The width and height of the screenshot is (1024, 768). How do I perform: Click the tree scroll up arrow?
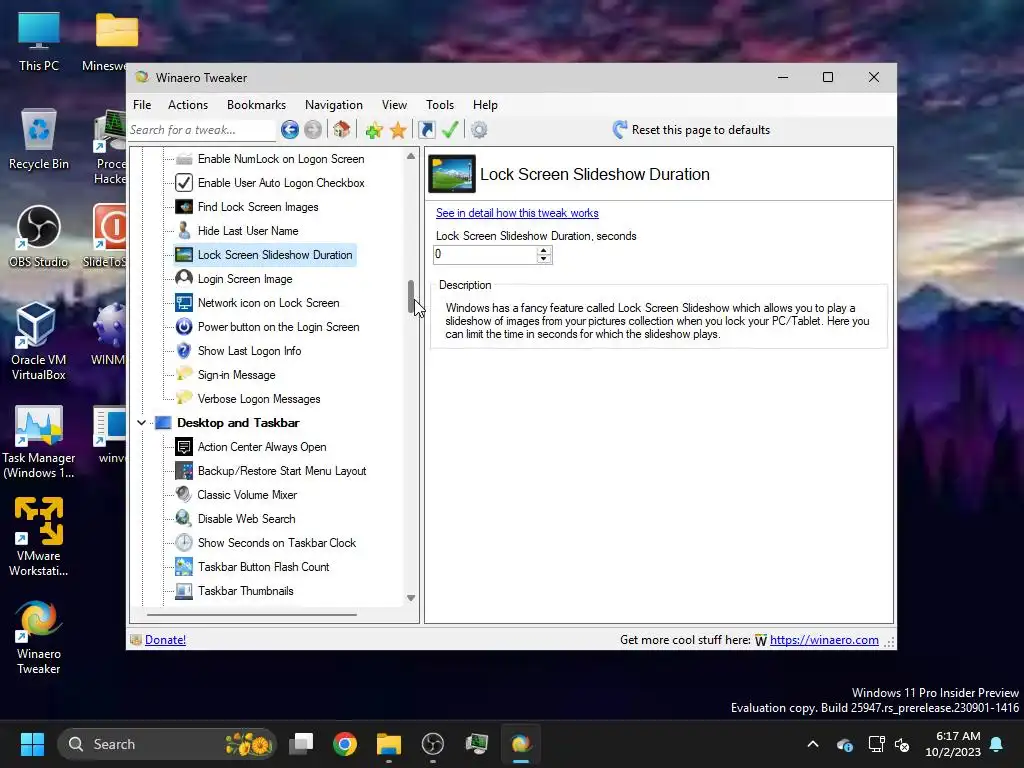point(411,156)
